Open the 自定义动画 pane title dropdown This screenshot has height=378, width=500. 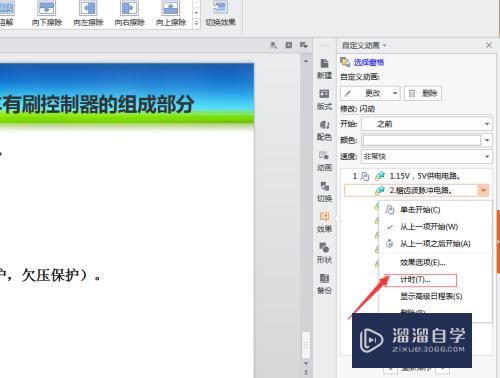click(x=385, y=45)
